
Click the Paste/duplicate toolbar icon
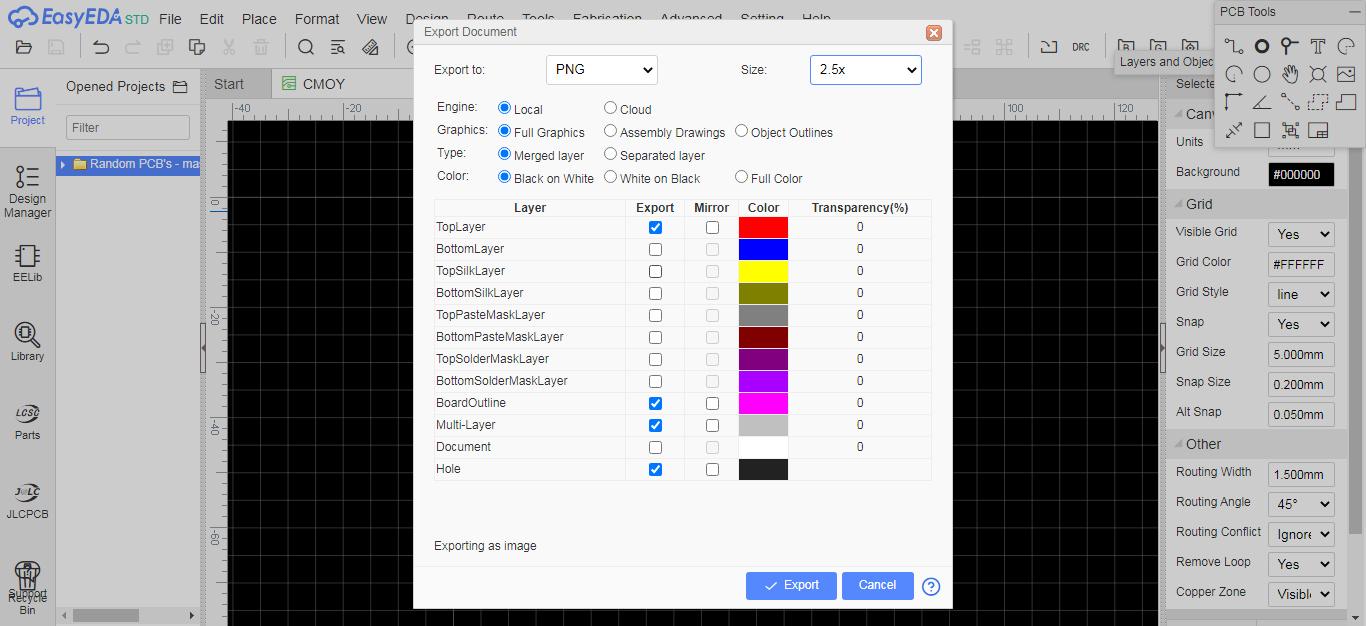(197, 47)
